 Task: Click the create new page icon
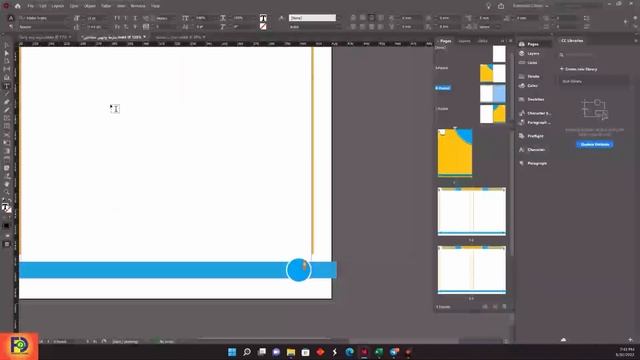coord(495,307)
